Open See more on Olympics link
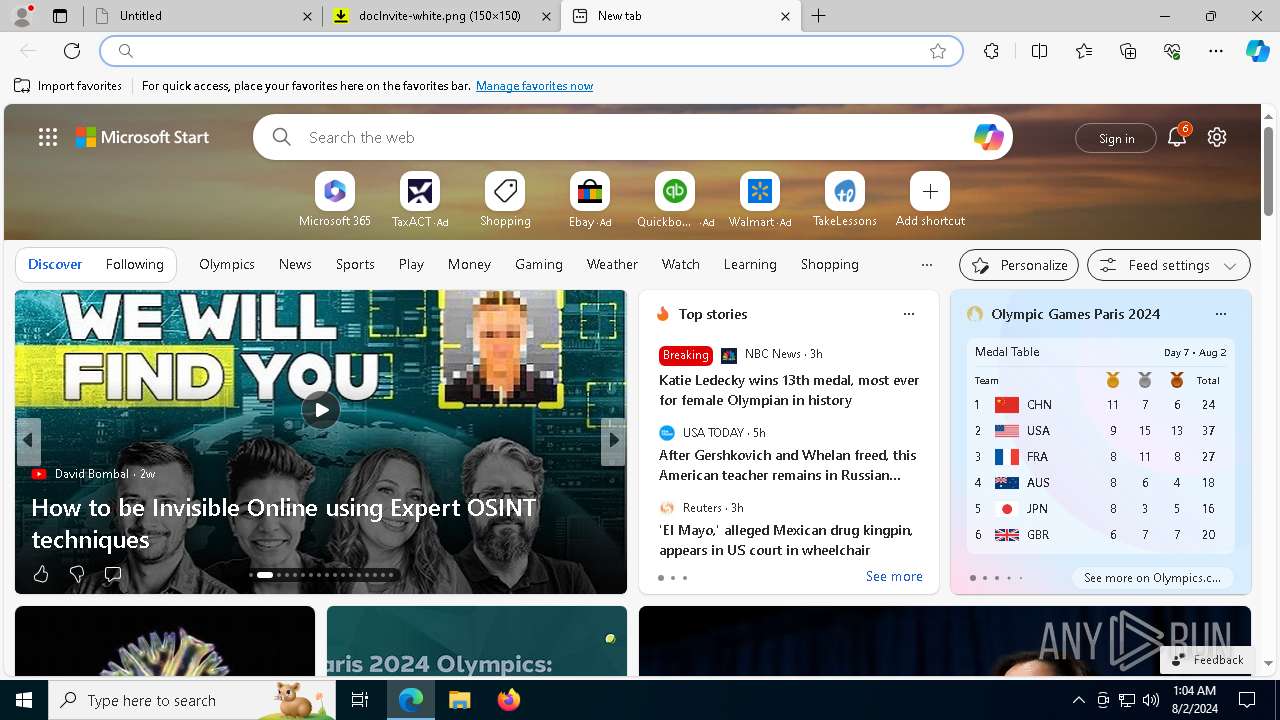Screen dimensions: 1280x720 pos(1152,577)
